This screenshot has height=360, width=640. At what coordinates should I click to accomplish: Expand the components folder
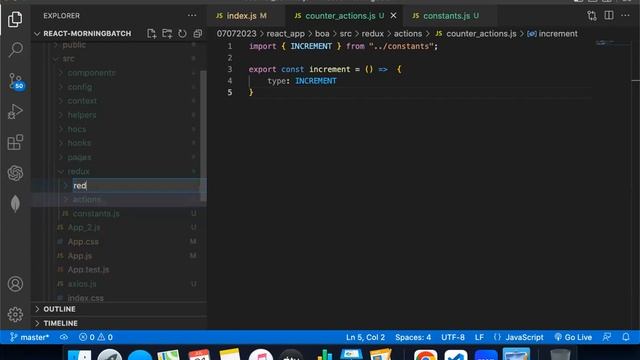pyautogui.click(x=91, y=73)
